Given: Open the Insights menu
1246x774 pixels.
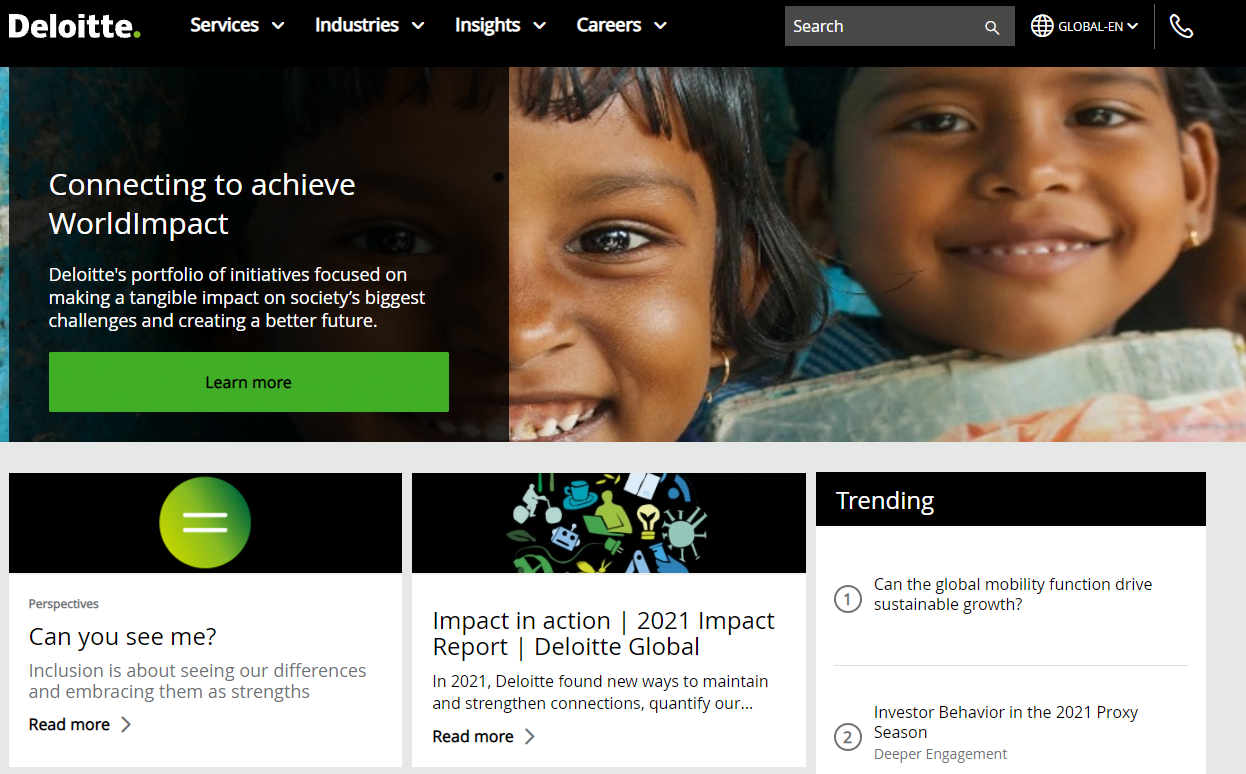Looking at the screenshot, I should (x=500, y=25).
